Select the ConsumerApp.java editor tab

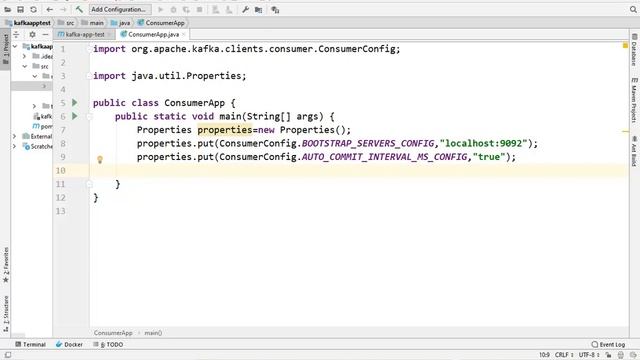(x=153, y=35)
